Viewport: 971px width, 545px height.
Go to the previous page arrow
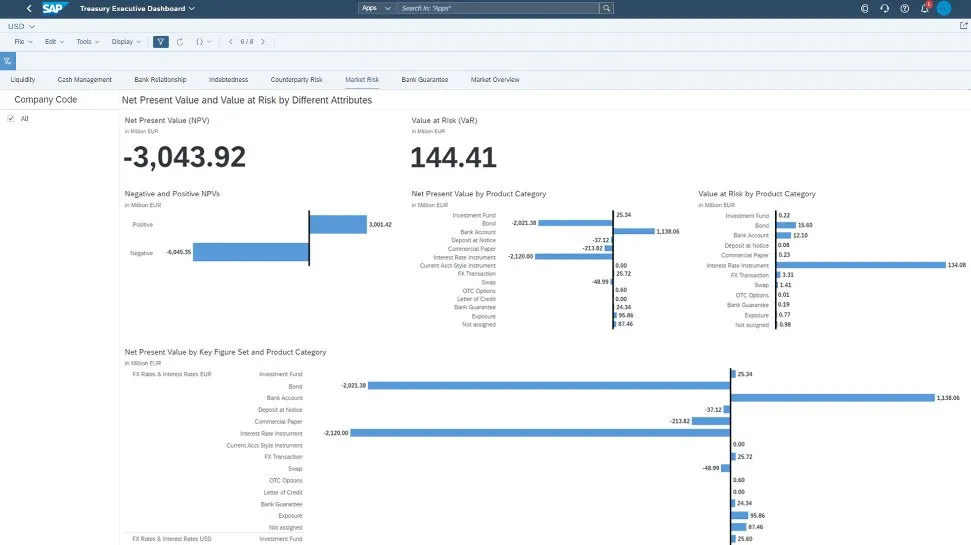click(231, 42)
